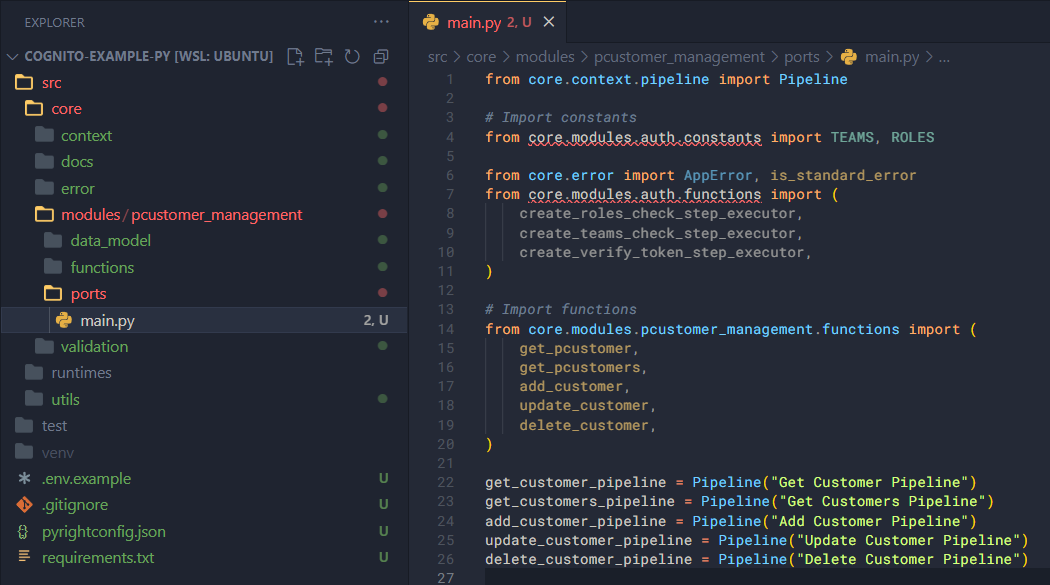Click the Python icon on main.py tab
The image size is (1050, 585).
click(x=431, y=22)
